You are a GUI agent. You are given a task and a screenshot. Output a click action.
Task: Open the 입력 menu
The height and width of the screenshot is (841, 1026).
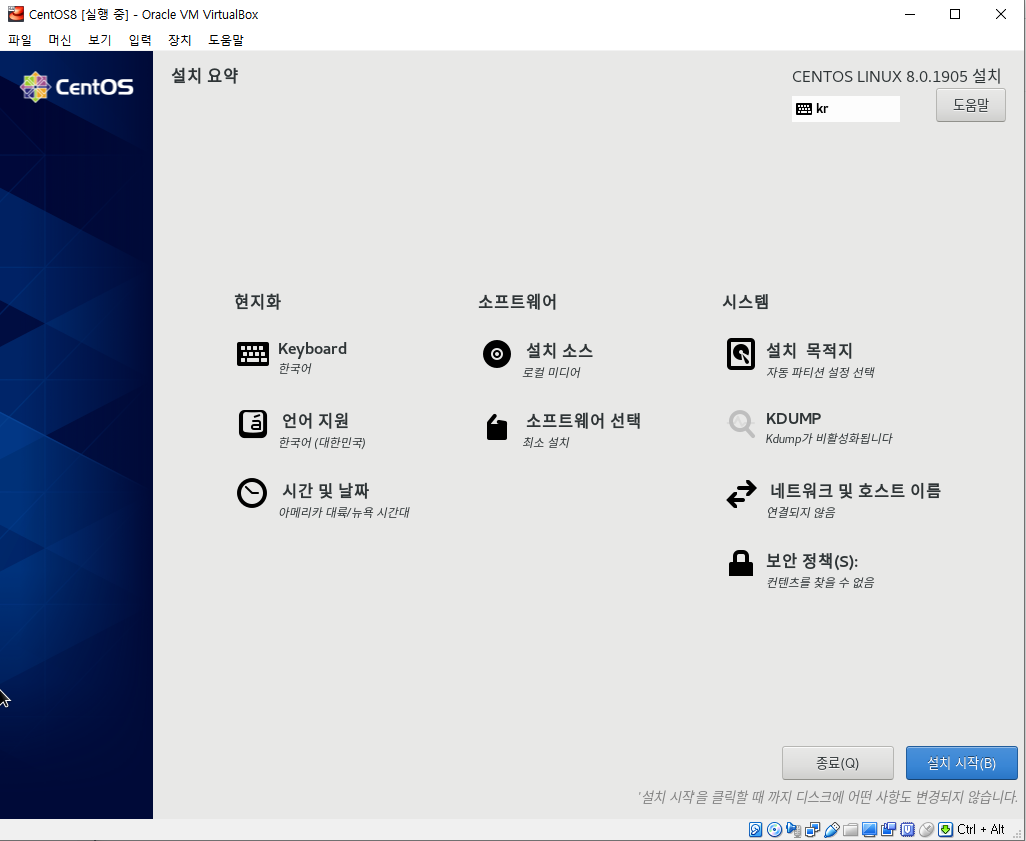pyautogui.click(x=139, y=40)
